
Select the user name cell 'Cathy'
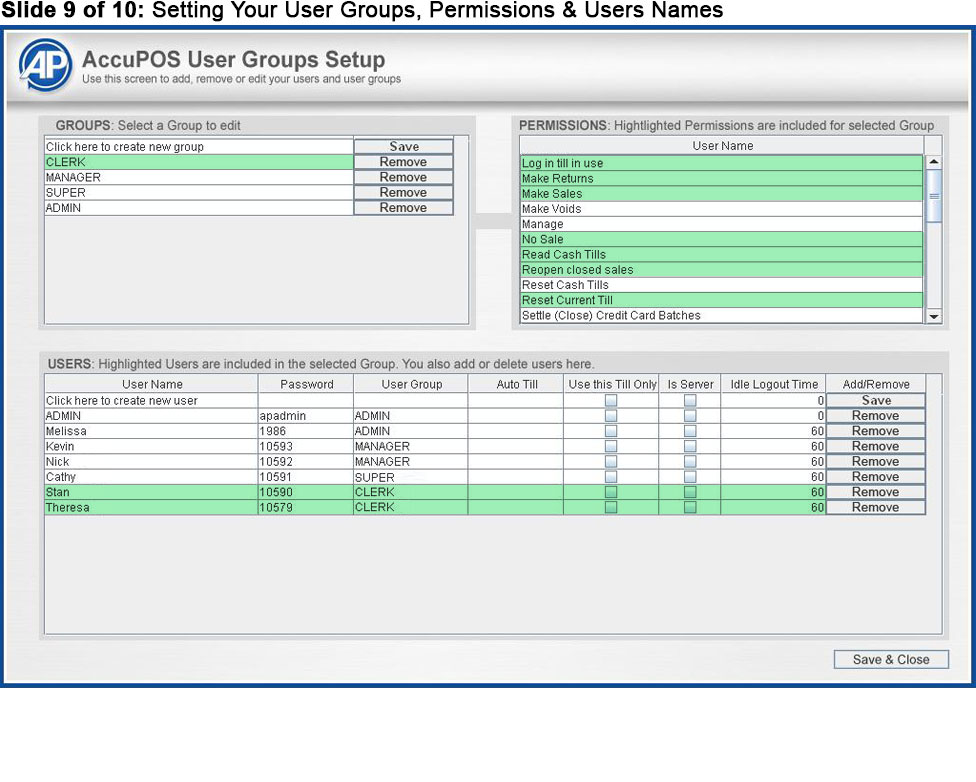coord(151,477)
